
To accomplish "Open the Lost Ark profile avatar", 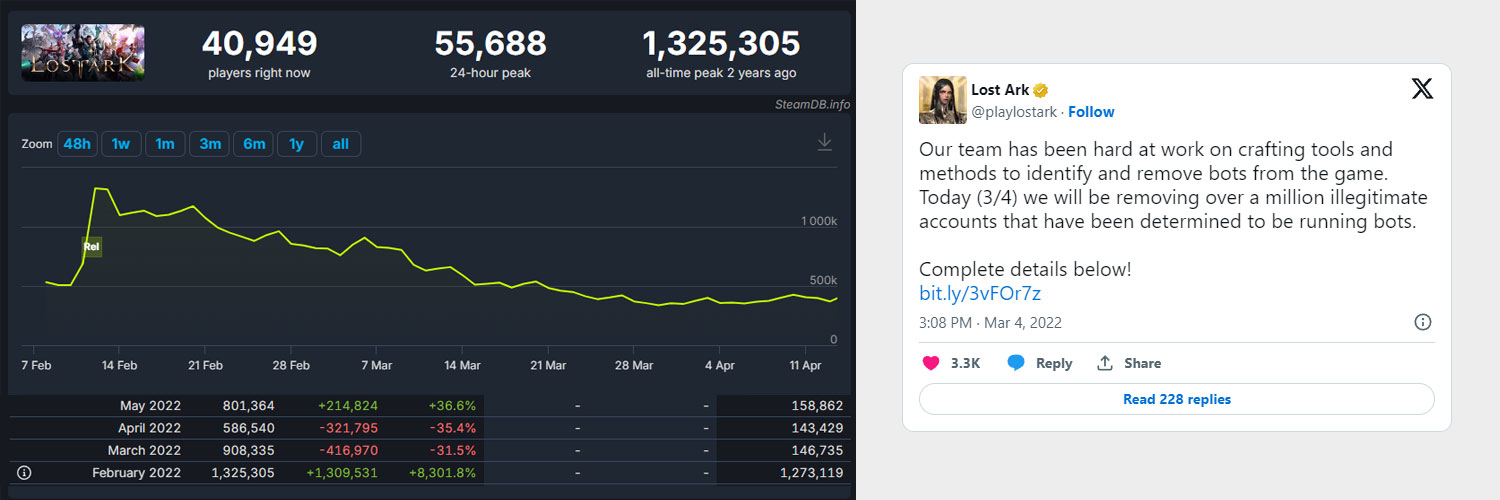I will click(x=943, y=100).
